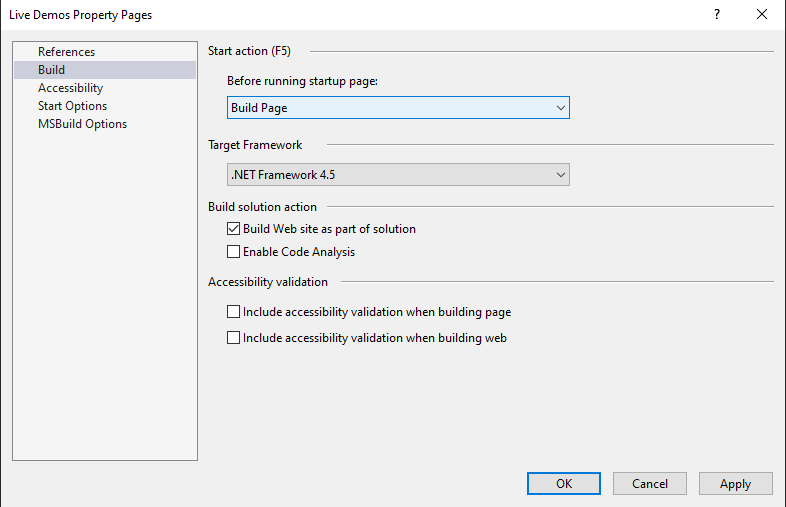Click the .NET Framework 4.5 dropdown arrow

pos(560,175)
